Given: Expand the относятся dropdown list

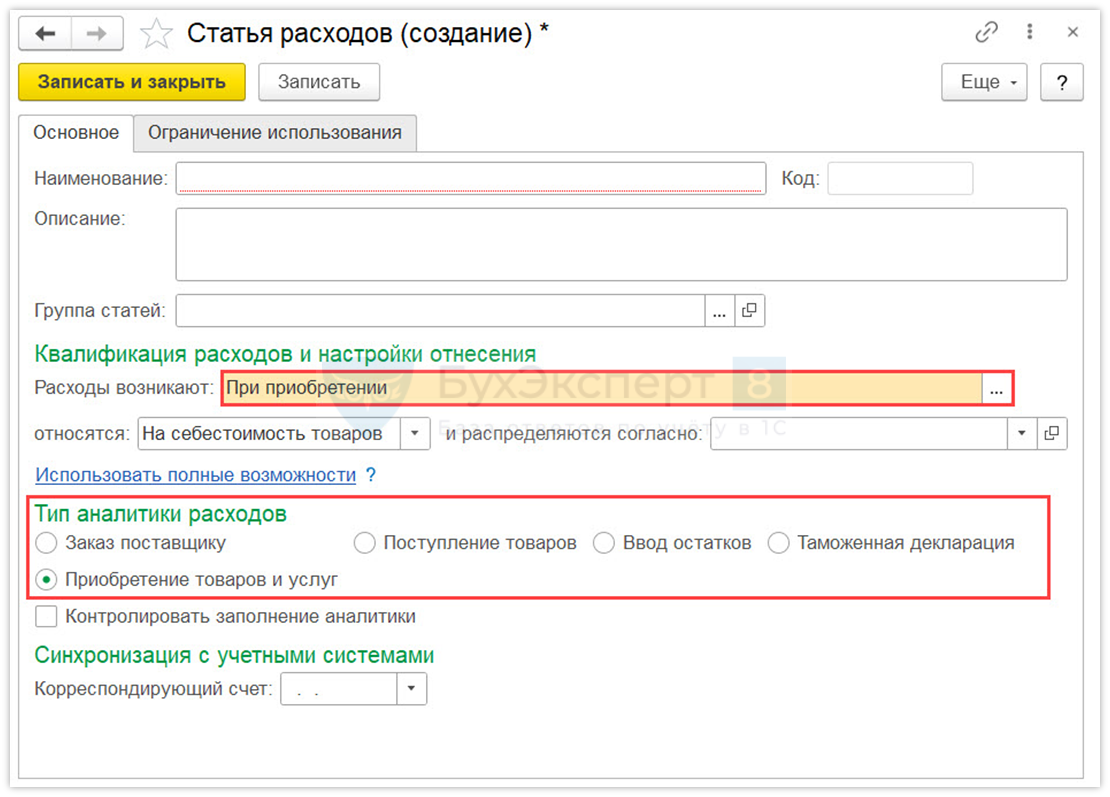Looking at the screenshot, I should pyautogui.click(x=415, y=433).
